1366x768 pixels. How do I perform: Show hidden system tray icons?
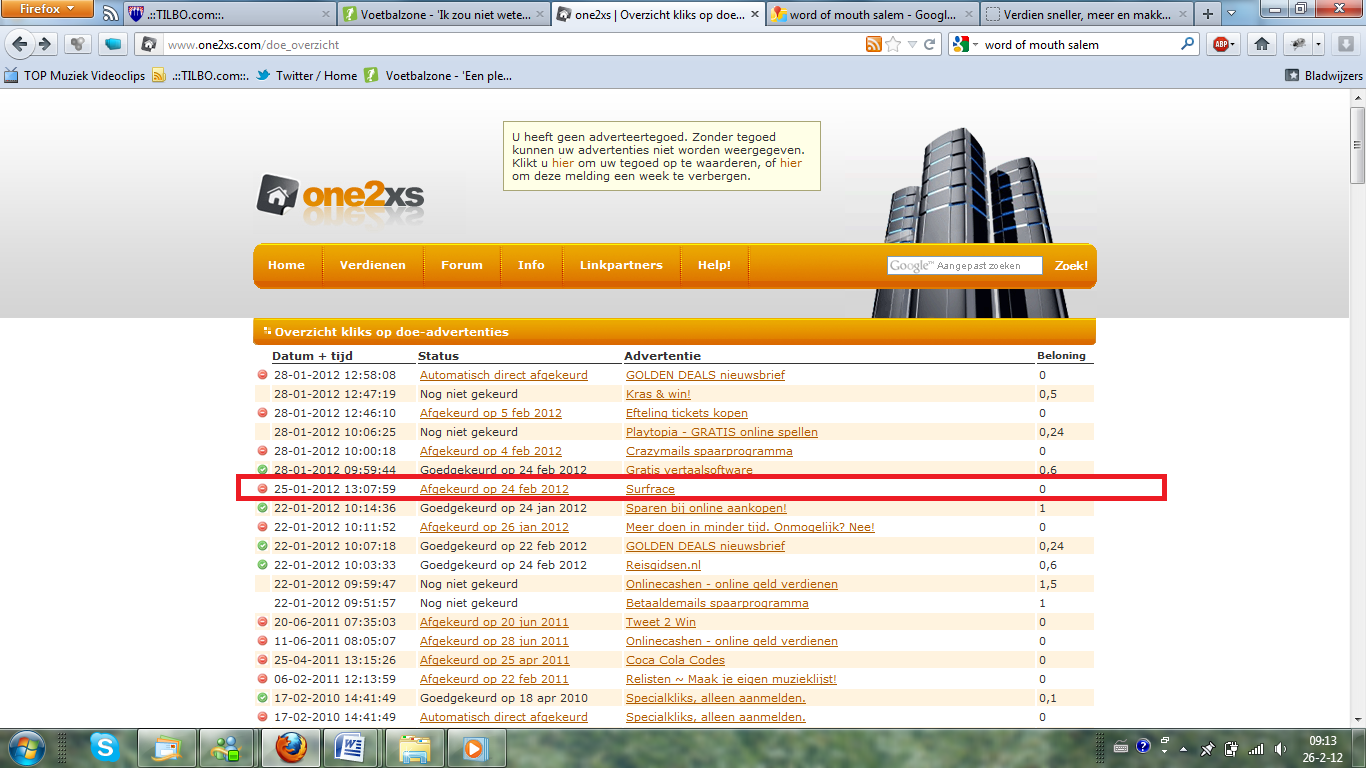(x=1185, y=748)
